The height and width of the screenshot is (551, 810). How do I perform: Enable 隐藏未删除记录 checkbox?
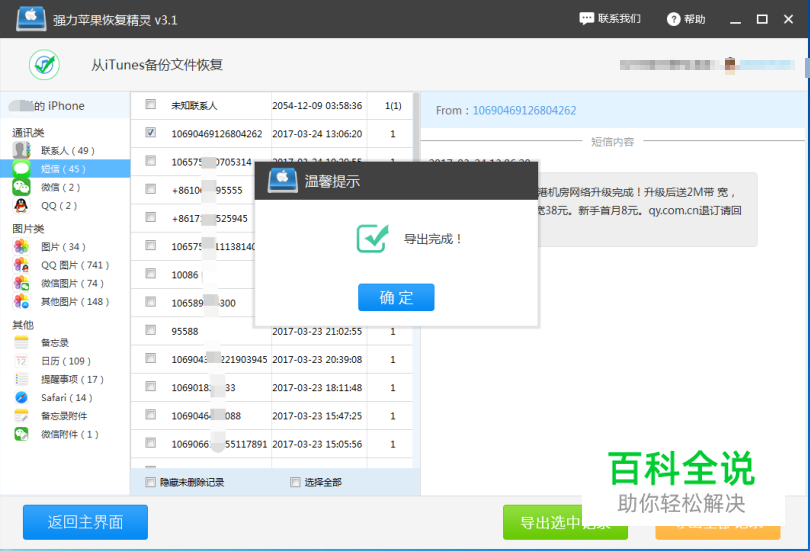coord(150,482)
